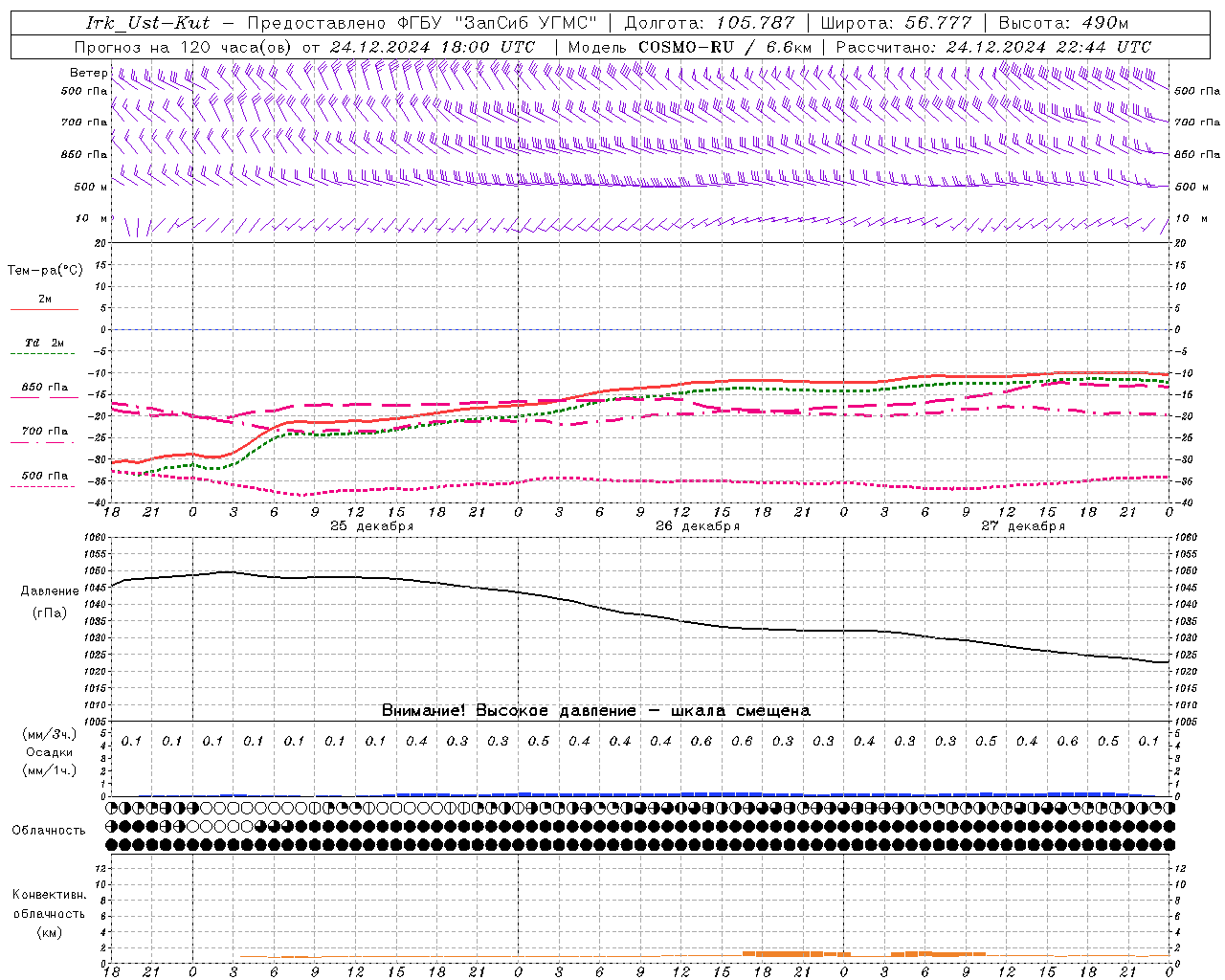Click the (гПа) pressure unit label
The width and height of the screenshot is (1225, 980).
point(50,613)
